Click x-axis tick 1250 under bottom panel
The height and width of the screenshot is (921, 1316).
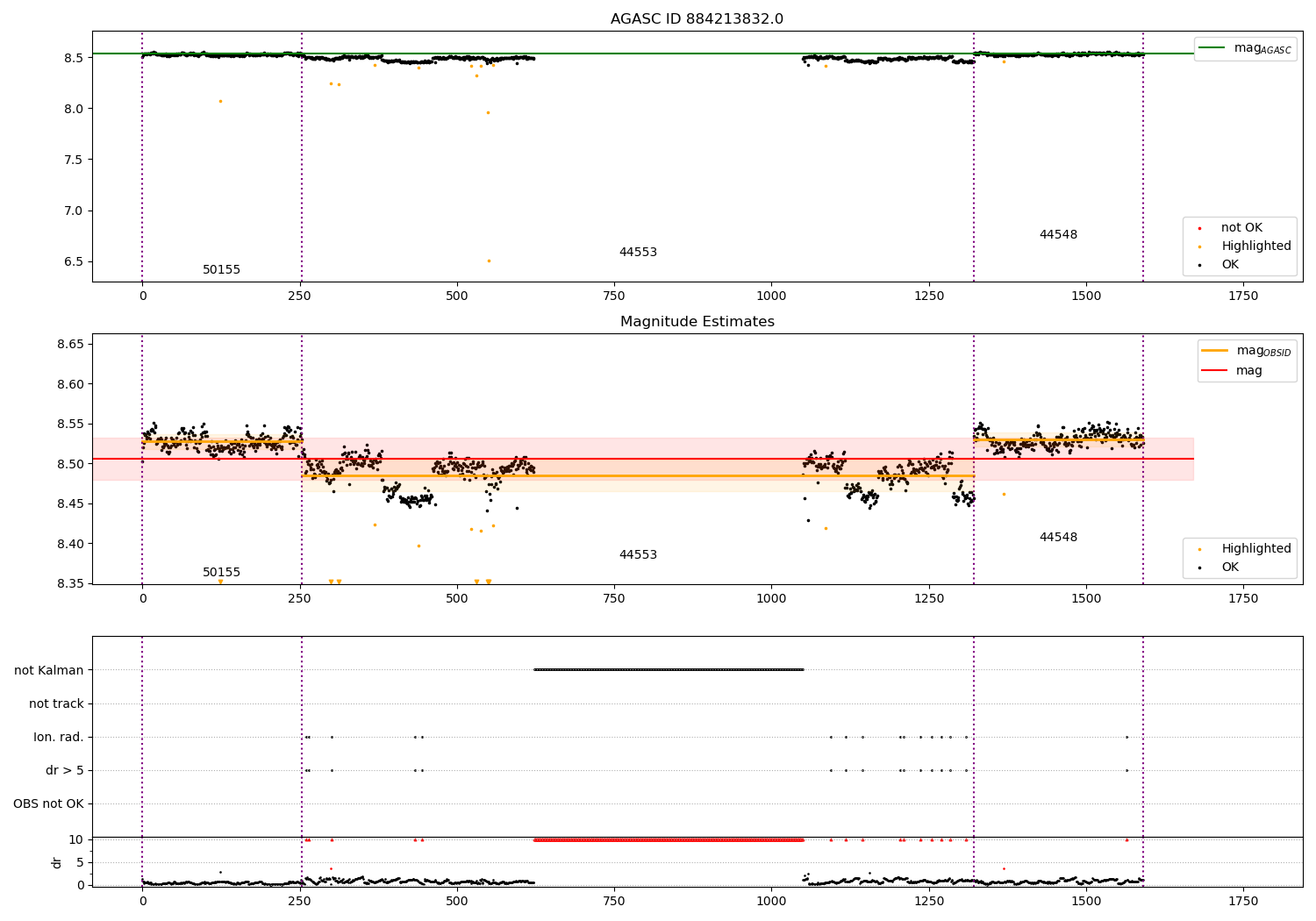(x=928, y=901)
